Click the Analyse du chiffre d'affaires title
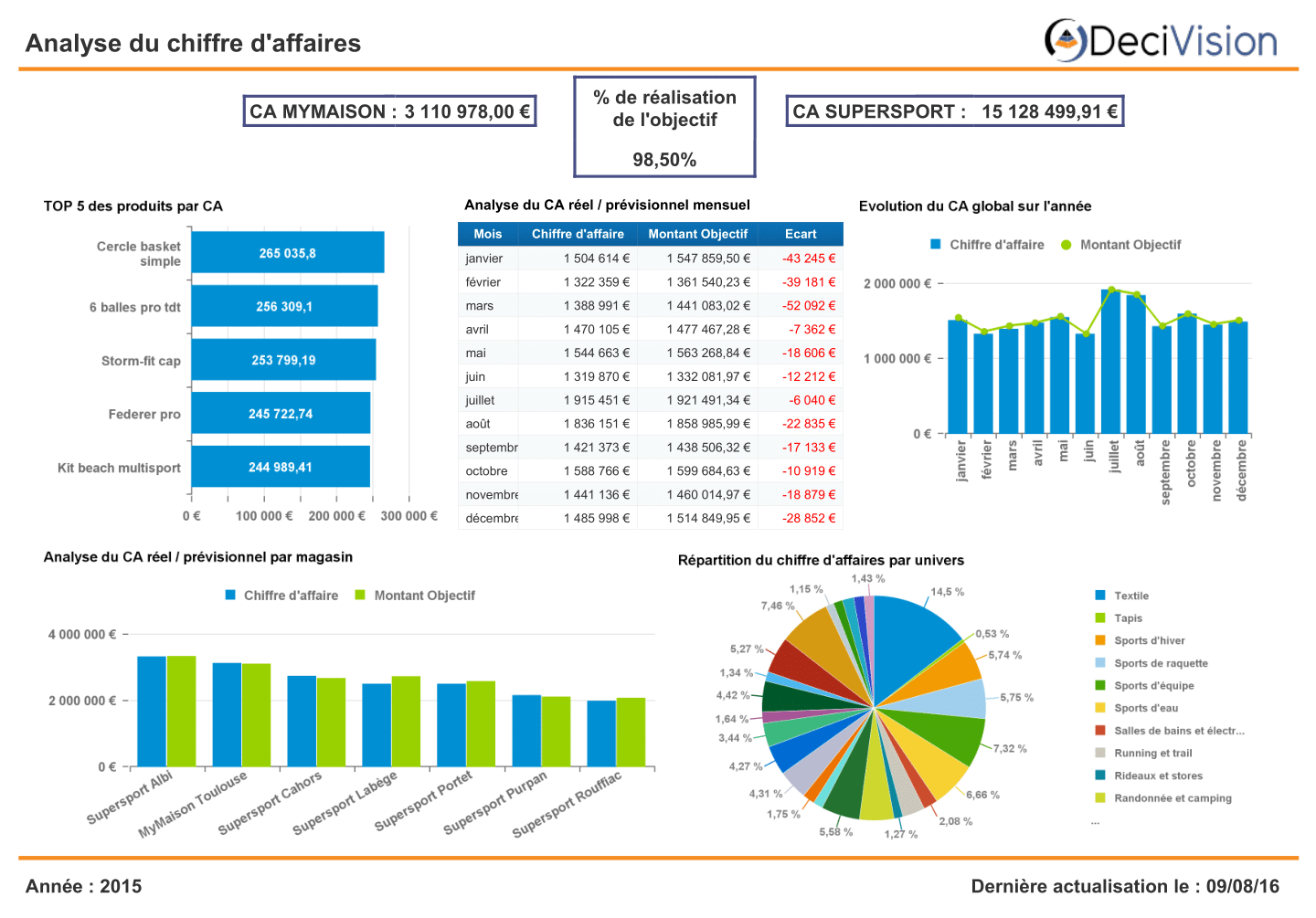 tap(193, 43)
